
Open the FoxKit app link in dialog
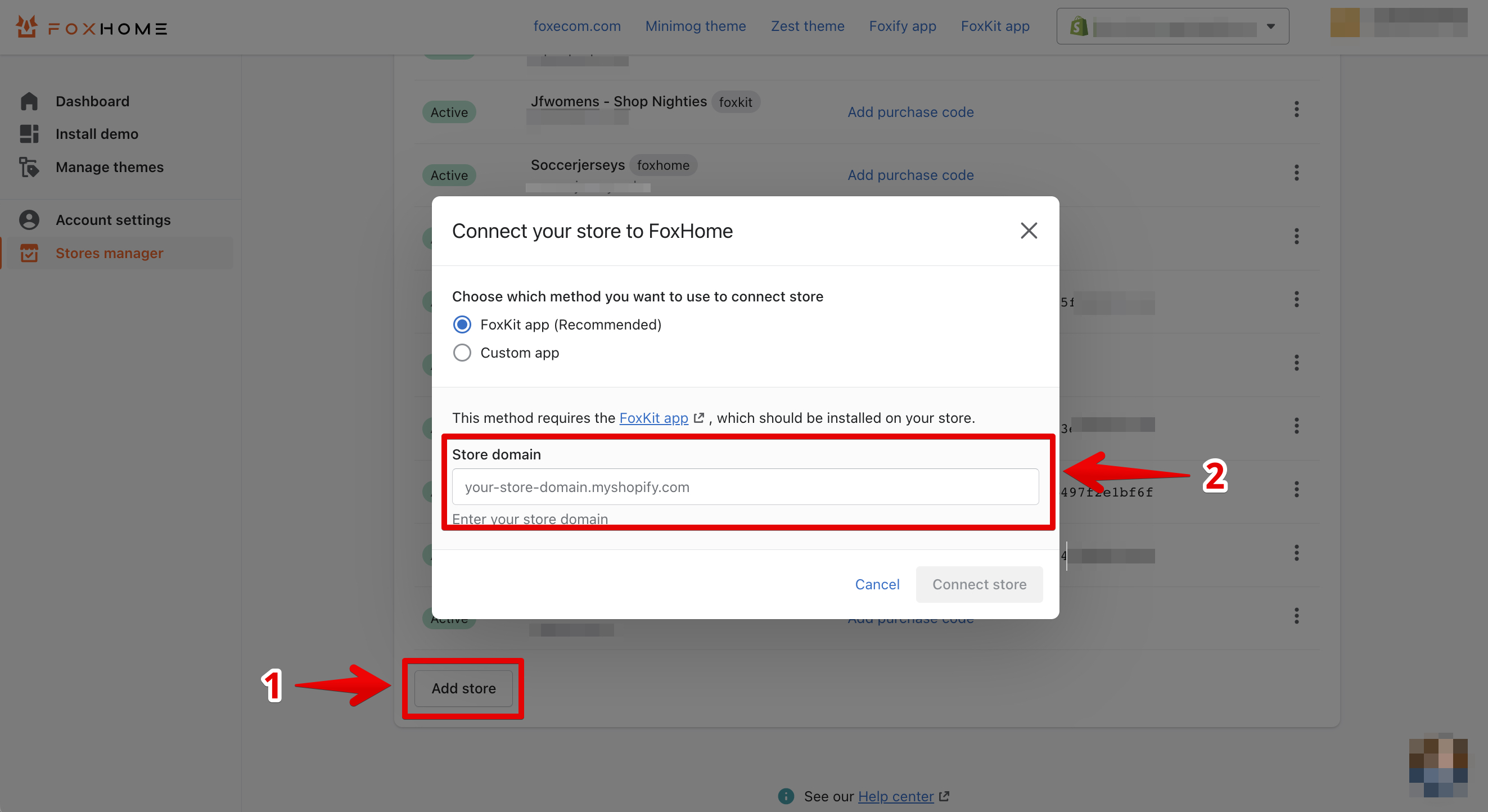(653, 418)
